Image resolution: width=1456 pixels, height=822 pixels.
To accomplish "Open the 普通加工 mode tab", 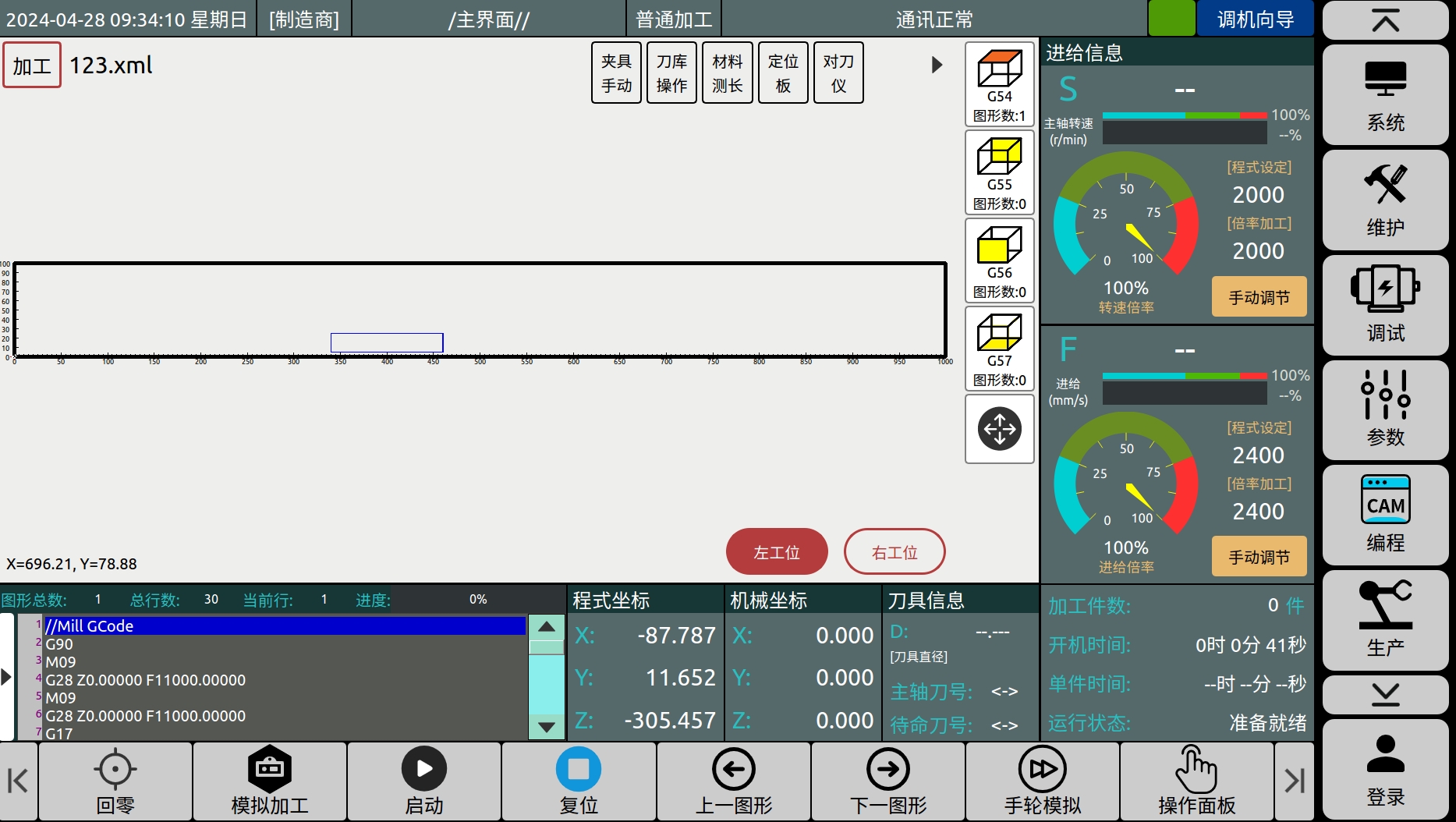I will 674,19.
